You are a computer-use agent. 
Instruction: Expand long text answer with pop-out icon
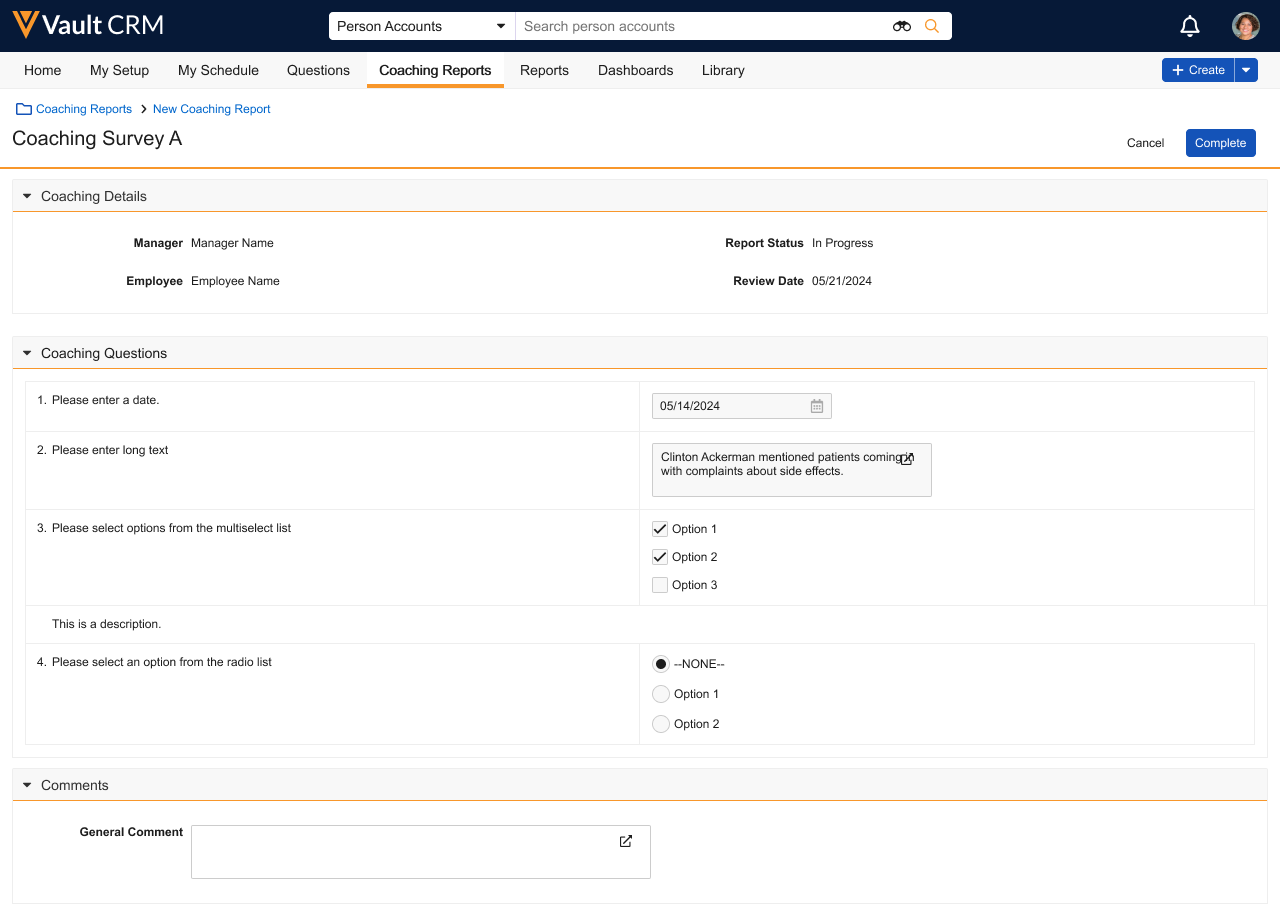point(907,458)
